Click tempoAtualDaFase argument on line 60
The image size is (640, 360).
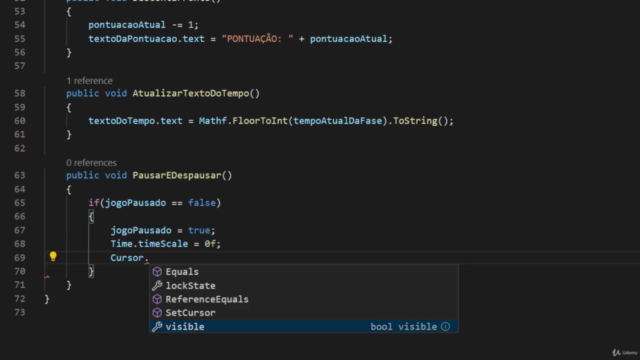point(338,121)
